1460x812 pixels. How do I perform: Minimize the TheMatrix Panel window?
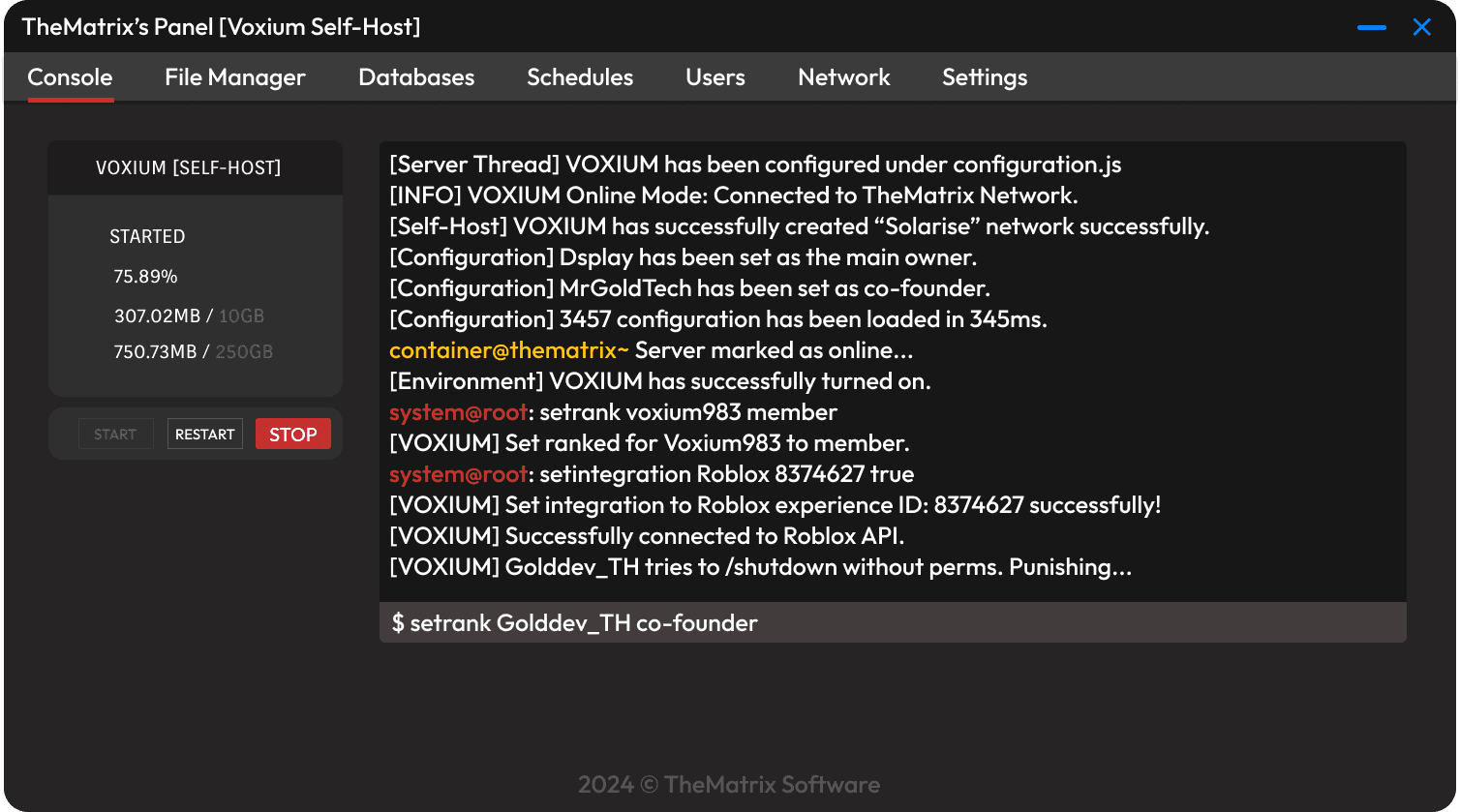(1372, 26)
